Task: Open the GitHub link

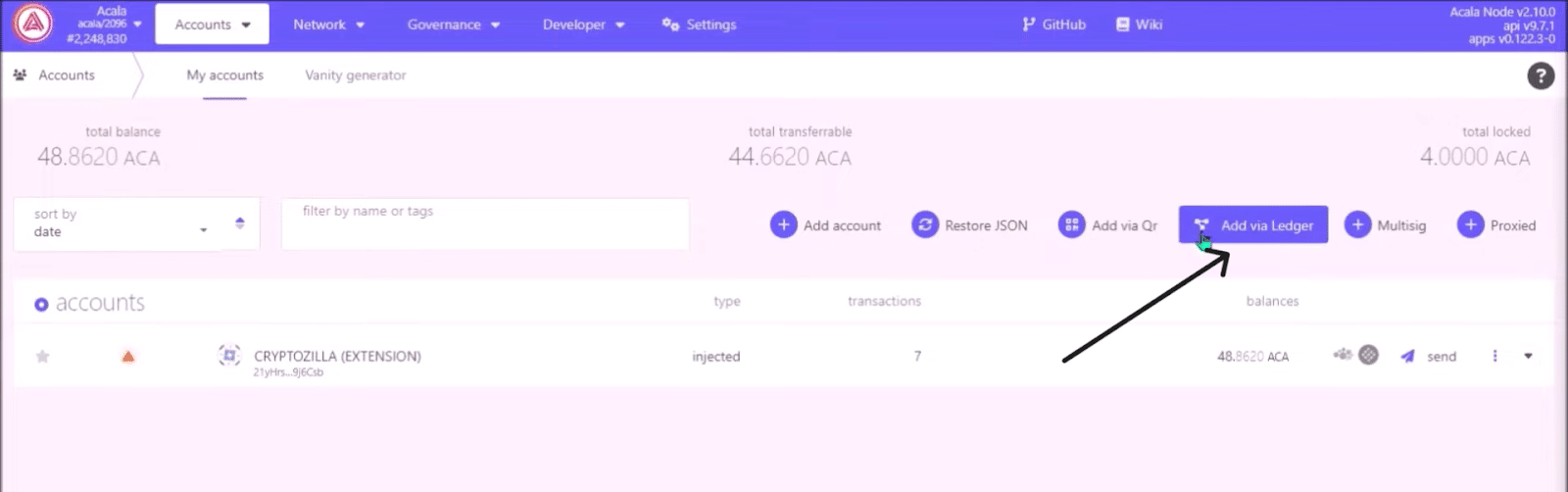Action: click(x=1053, y=25)
